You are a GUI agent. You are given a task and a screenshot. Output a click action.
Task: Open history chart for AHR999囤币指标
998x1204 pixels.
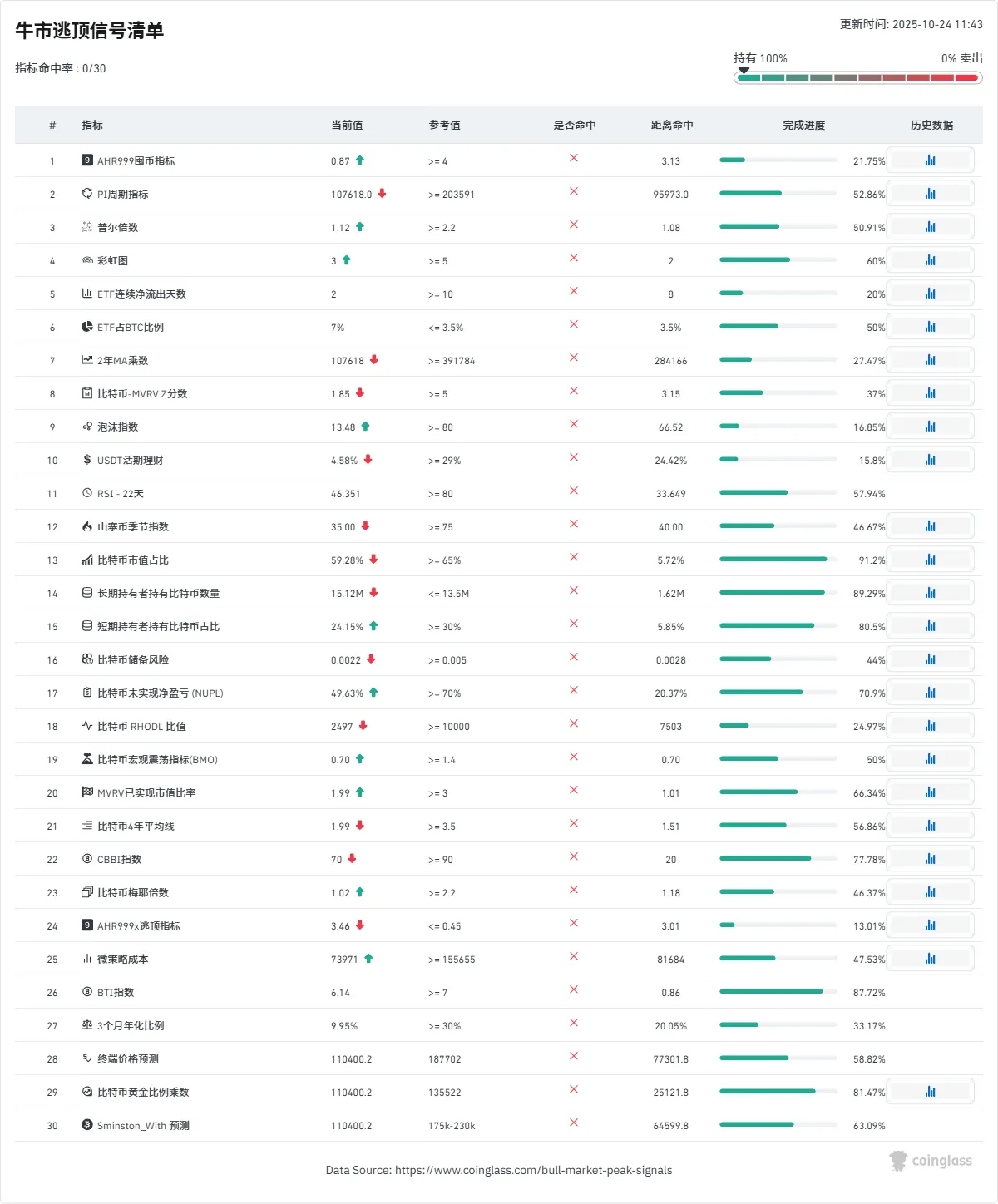point(930,160)
